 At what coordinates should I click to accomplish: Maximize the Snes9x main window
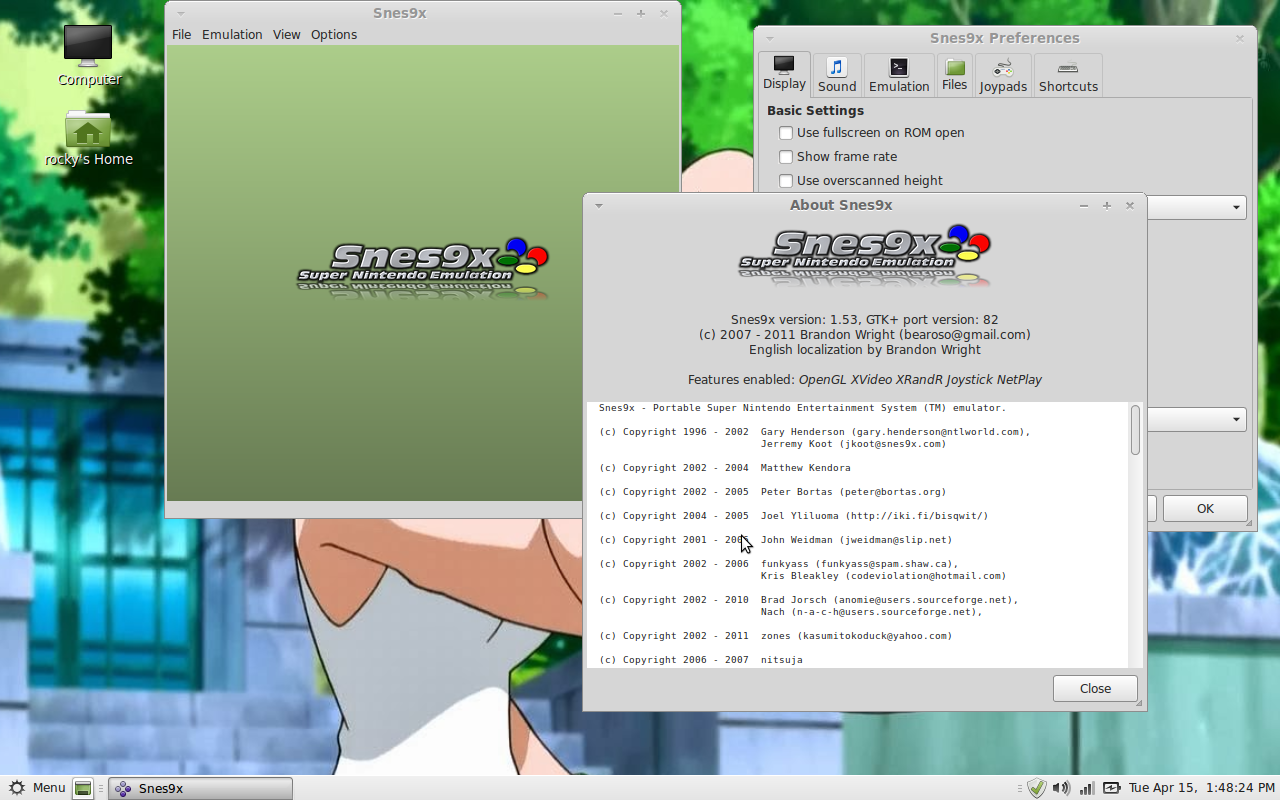click(641, 14)
